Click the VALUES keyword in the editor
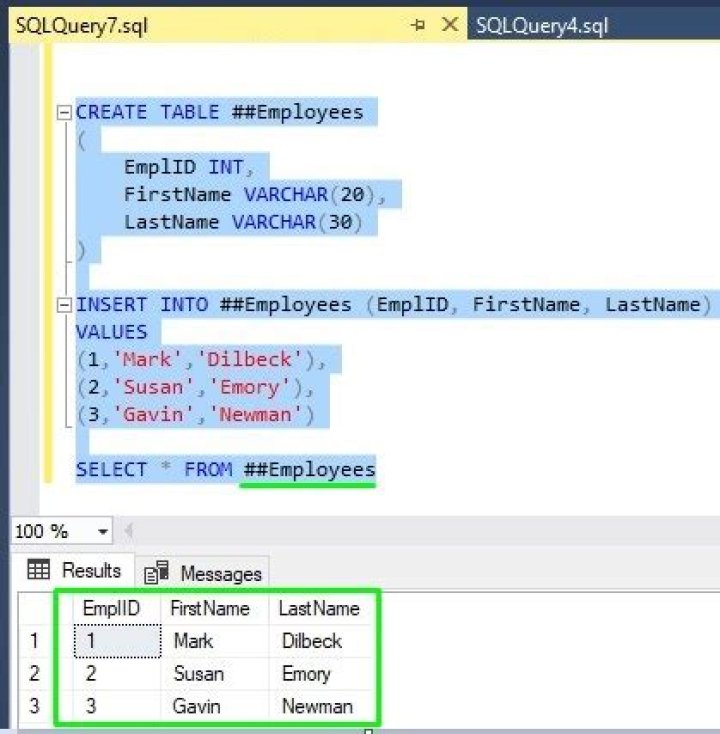Screen dimensions: 720x734 coord(111,332)
